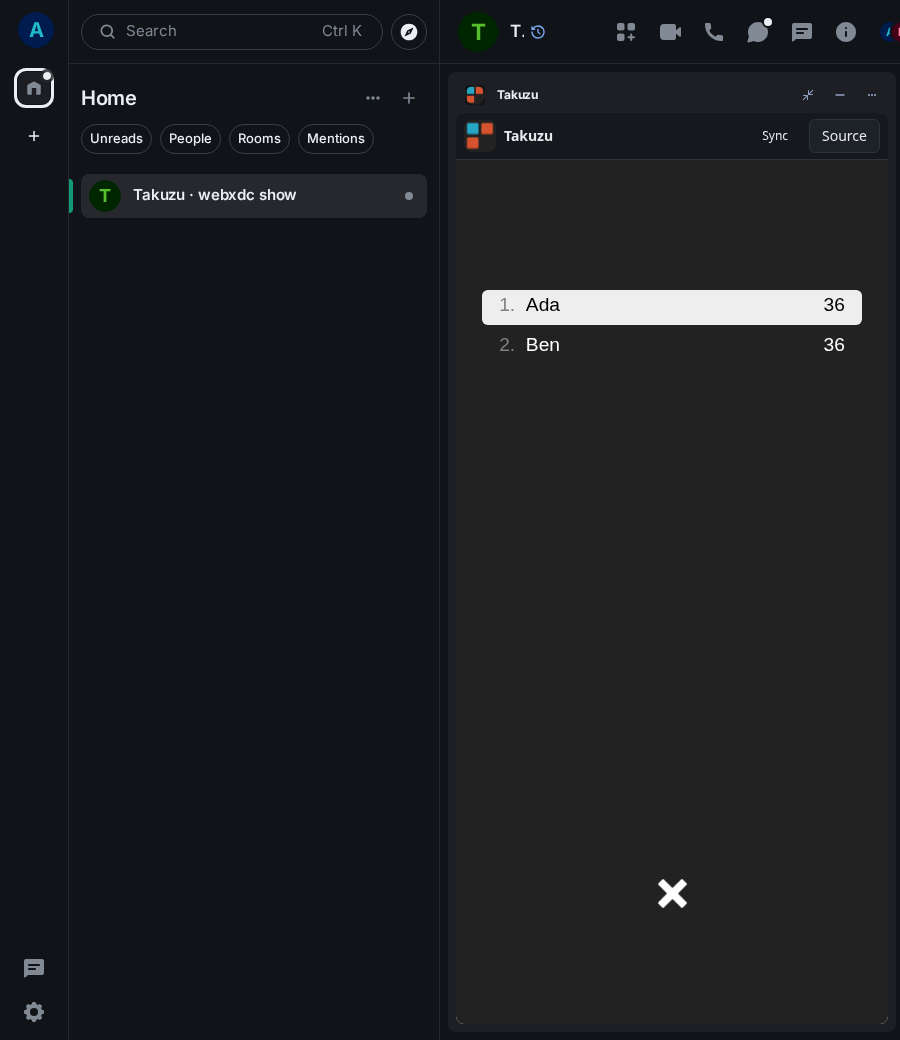Image resolution: width=900 pixels, height=1040 pixels.
Task: Open the Home space icon
Action: [x=34, y=88]
